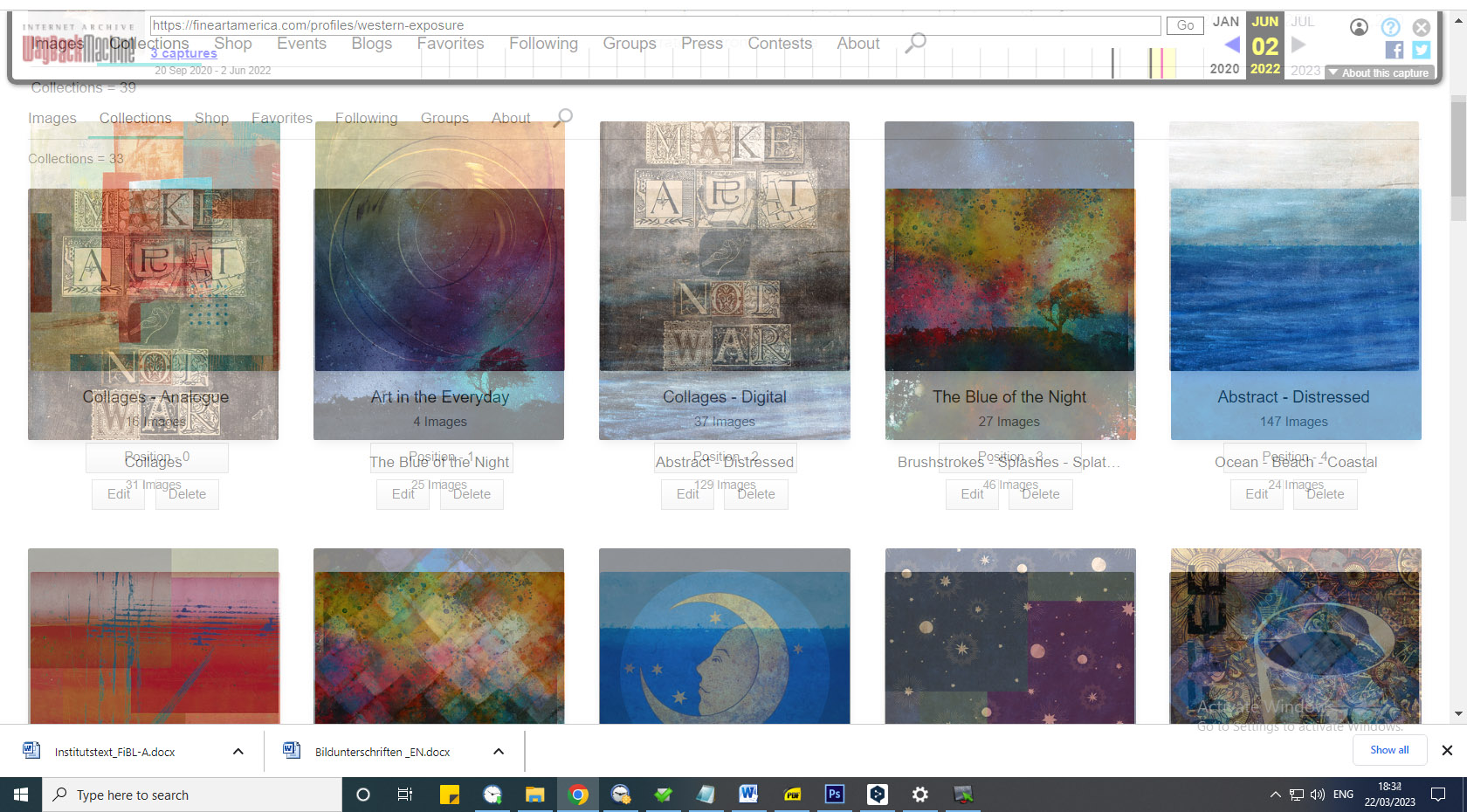Expand the About this capture dropdown
This screenshot has height=812, width=1467.
click(1379, 72)
